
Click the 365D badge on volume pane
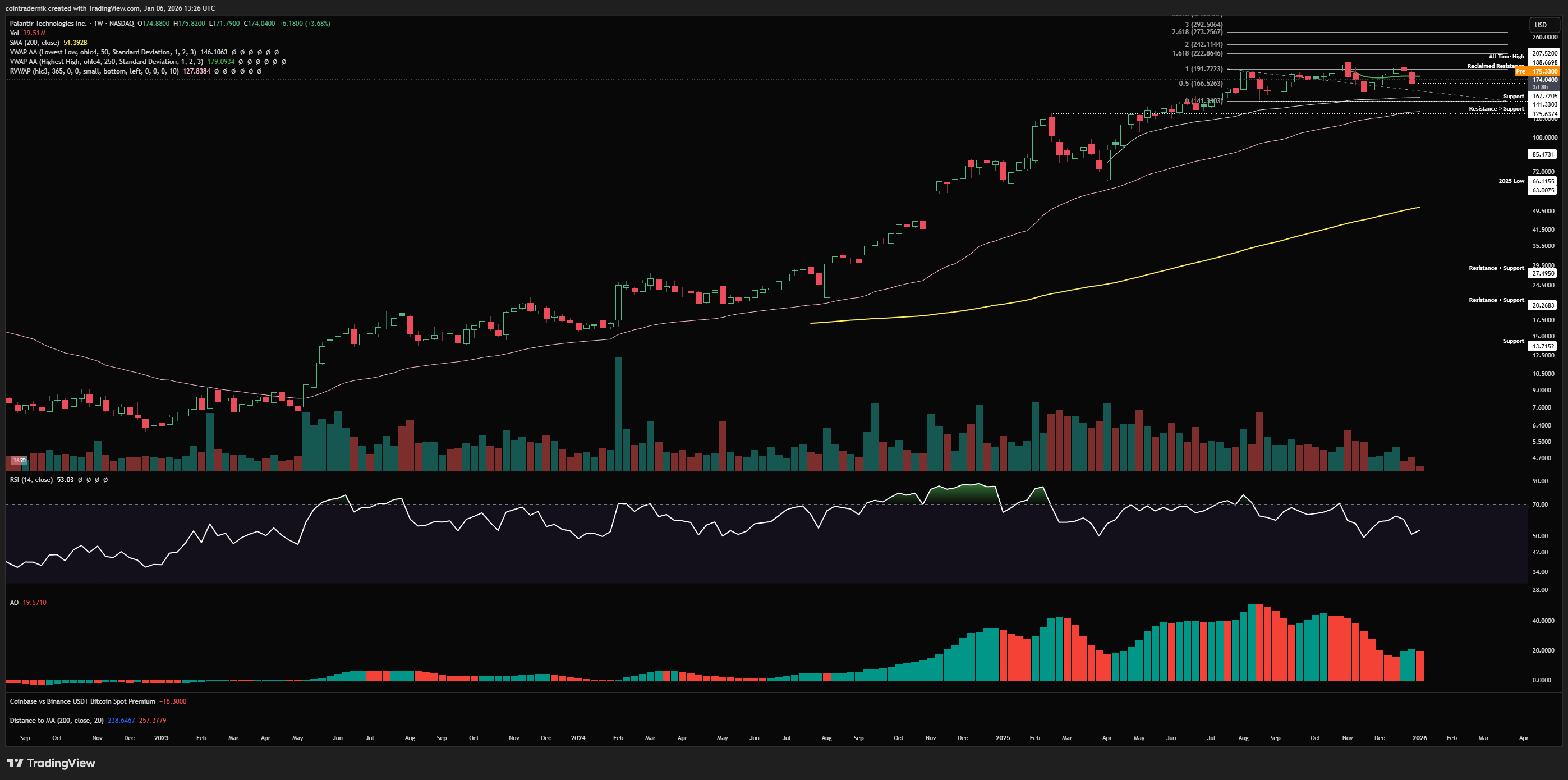[x=20, y=460]
